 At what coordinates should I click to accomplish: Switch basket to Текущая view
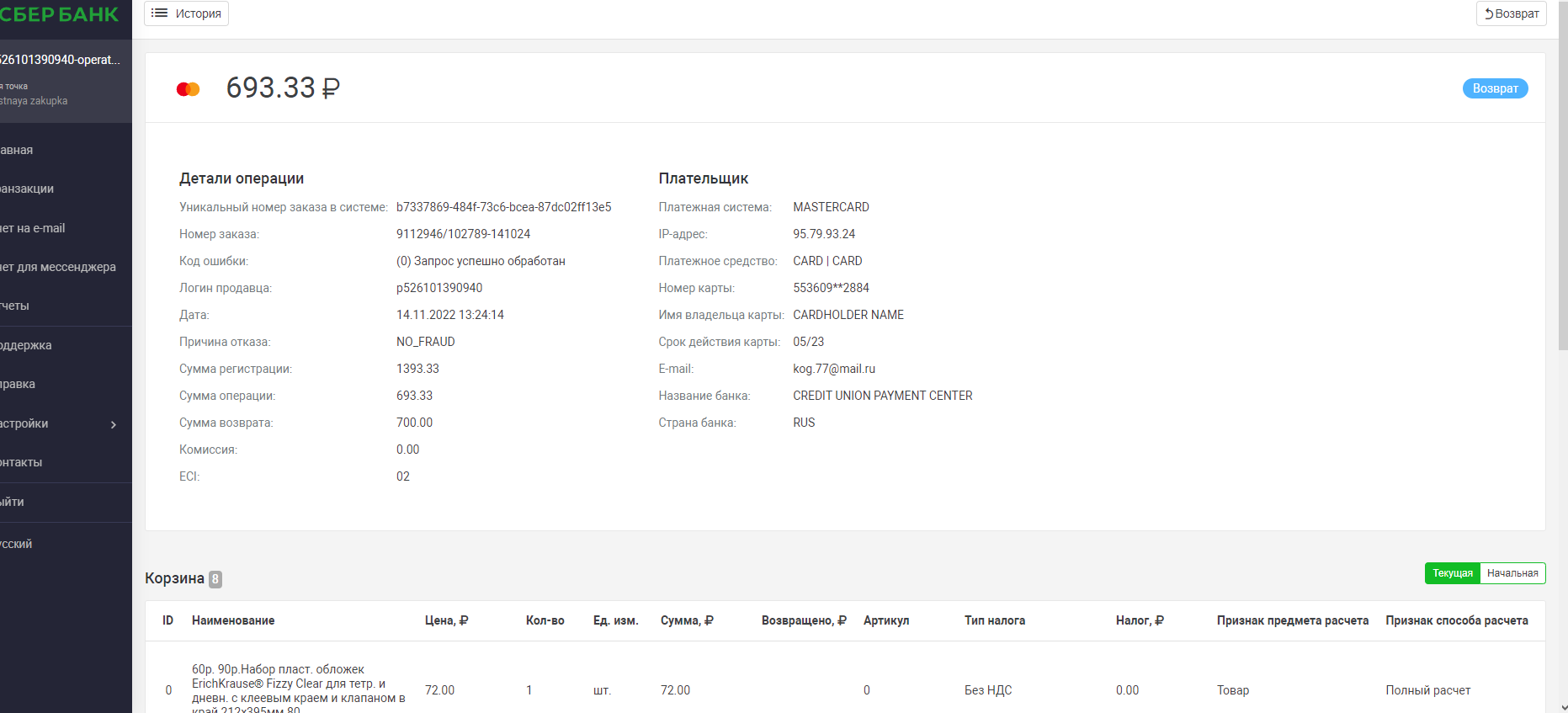[x=1452, y=573]
